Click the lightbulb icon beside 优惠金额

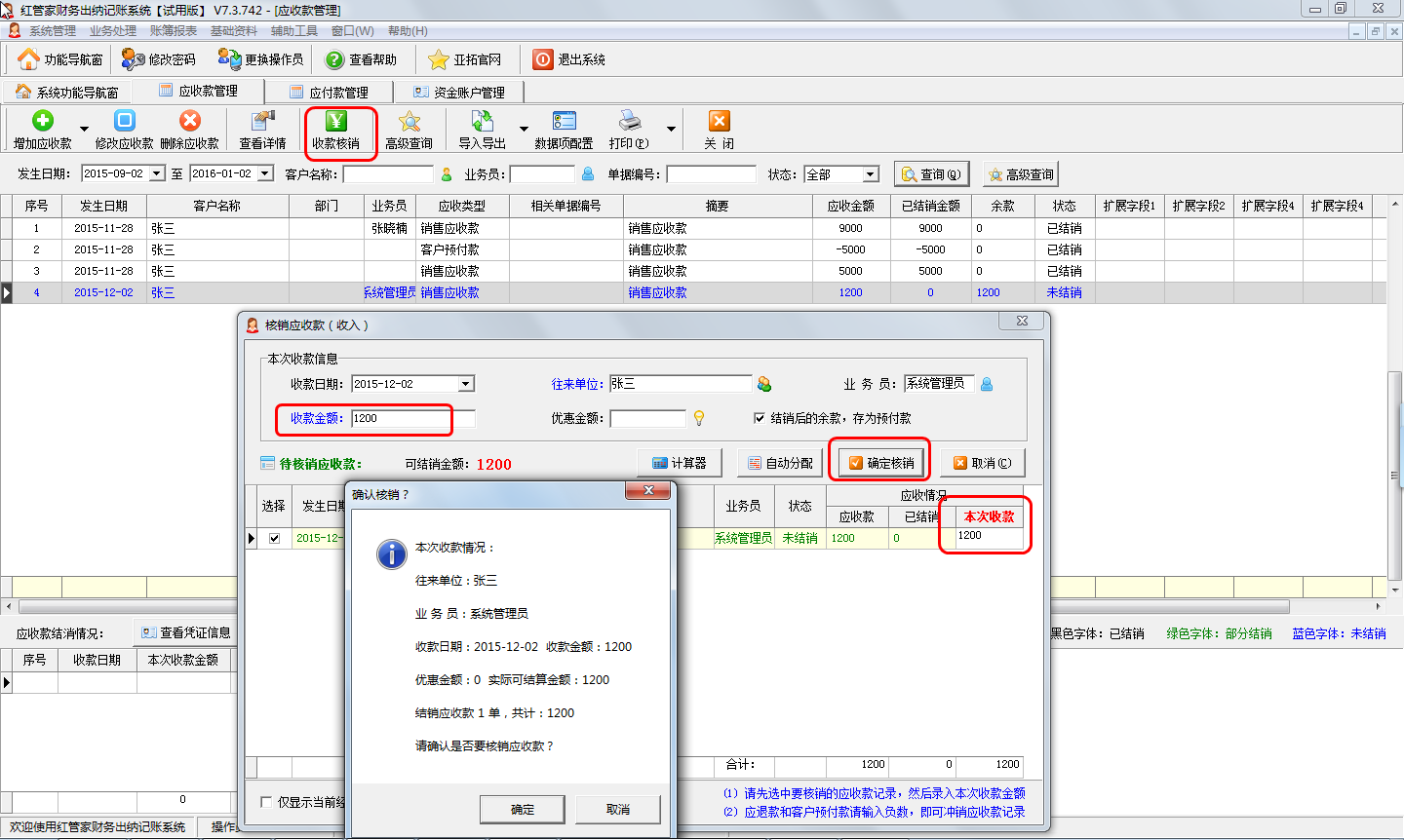tap(699, 418)
